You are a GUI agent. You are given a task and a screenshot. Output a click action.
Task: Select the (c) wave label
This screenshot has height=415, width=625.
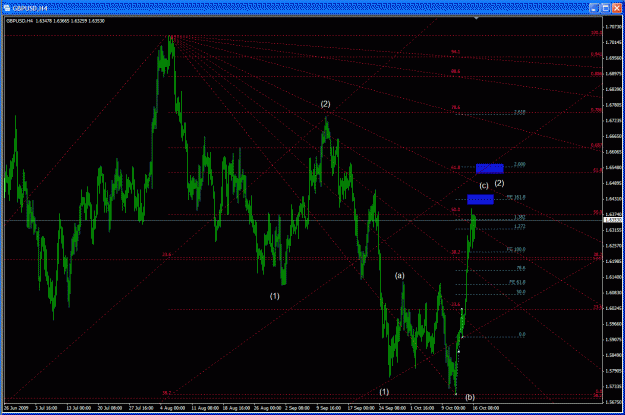[483, 186]
